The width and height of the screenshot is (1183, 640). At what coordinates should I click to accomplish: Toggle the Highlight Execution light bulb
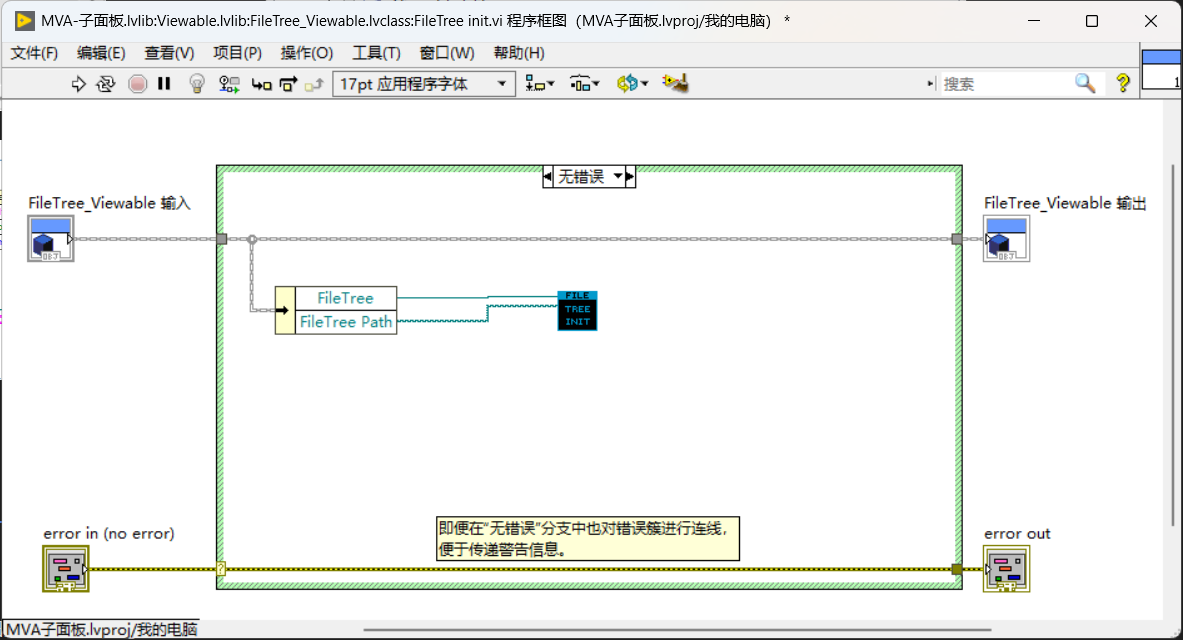pos(197,84)
